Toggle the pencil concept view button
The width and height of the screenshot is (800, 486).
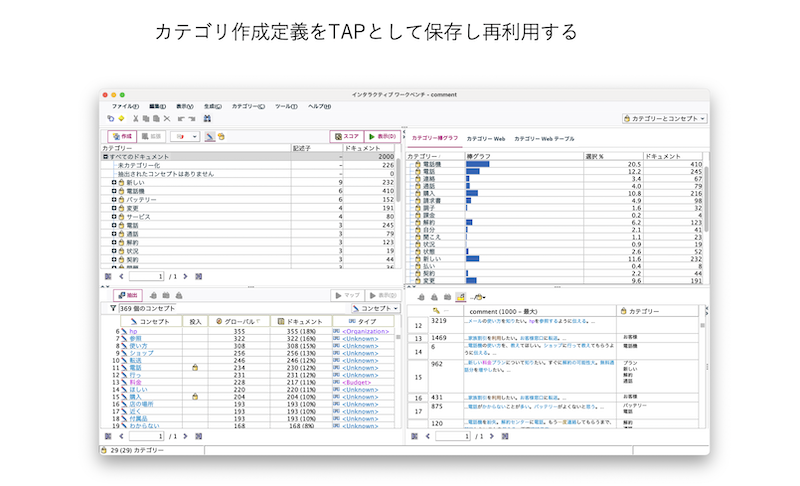[x=210, y=137]
